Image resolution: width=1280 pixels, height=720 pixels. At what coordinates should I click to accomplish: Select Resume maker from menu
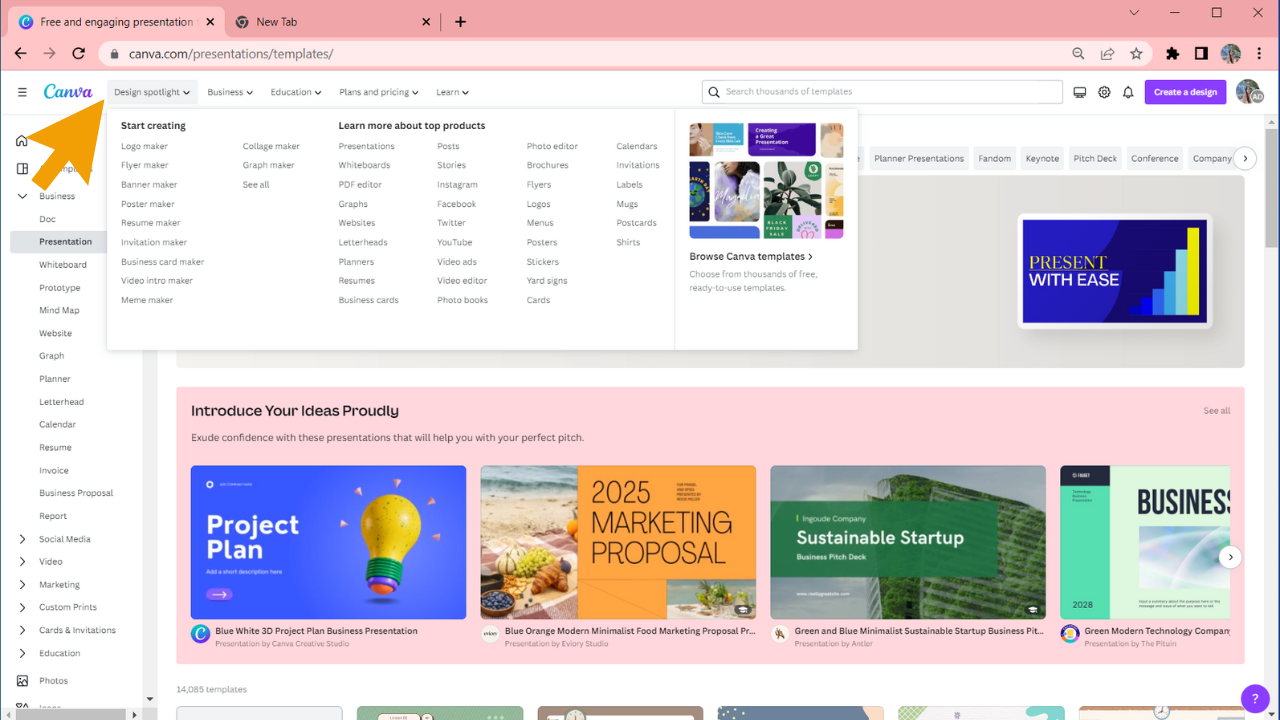pos(151,223)
